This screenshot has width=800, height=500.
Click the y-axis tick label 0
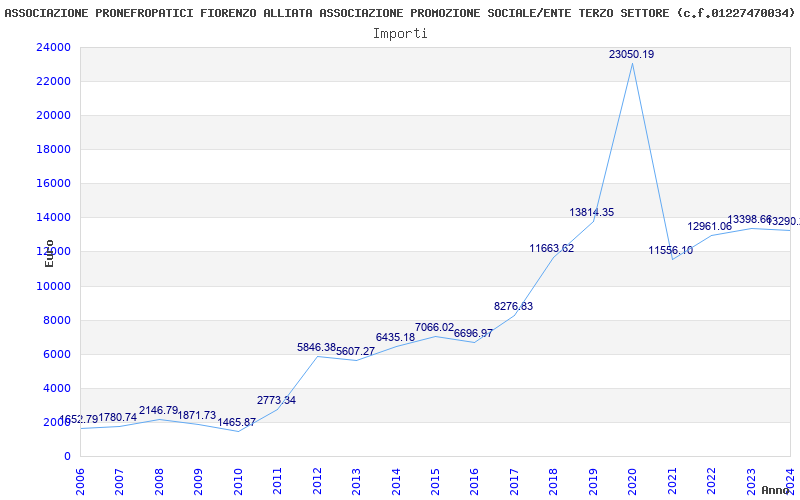67,457
